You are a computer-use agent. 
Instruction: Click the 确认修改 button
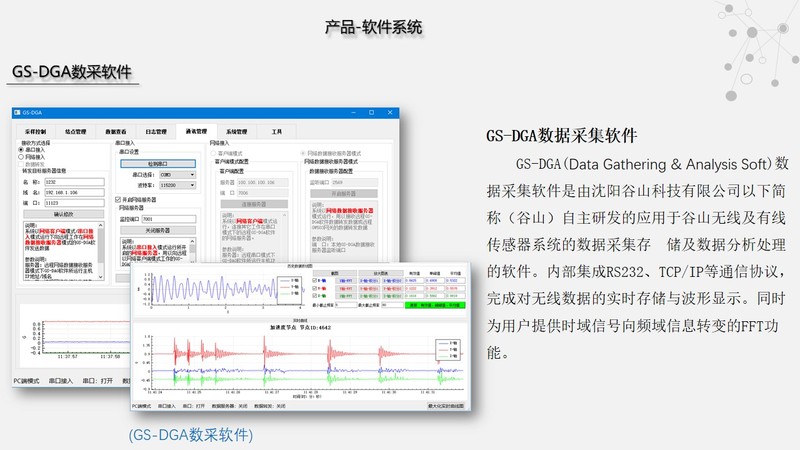[64, 214]
